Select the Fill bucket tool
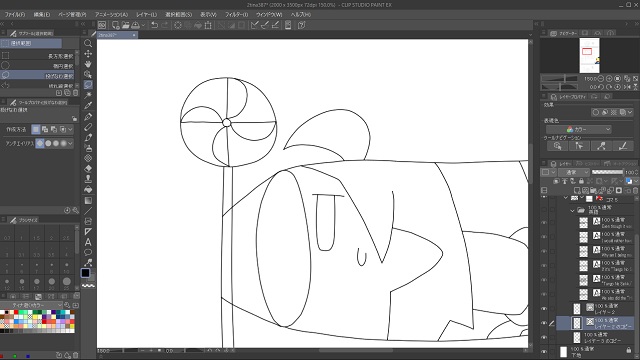 click(x=88, y=190)
